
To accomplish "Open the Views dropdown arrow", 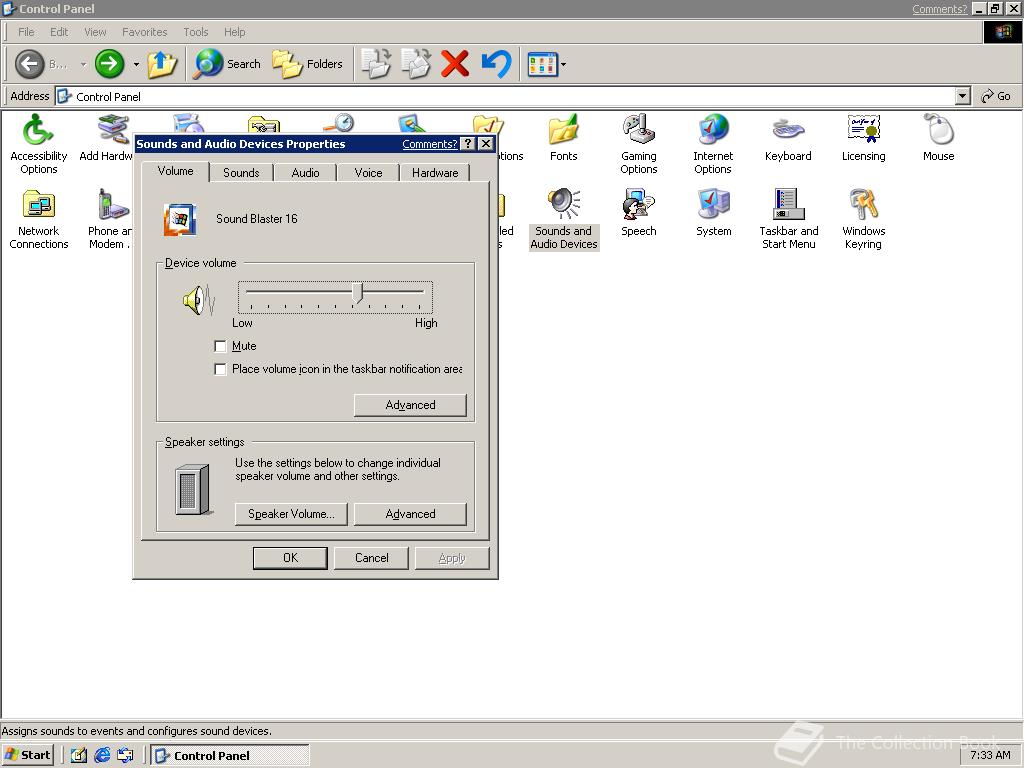I will (x=563, y=64).
